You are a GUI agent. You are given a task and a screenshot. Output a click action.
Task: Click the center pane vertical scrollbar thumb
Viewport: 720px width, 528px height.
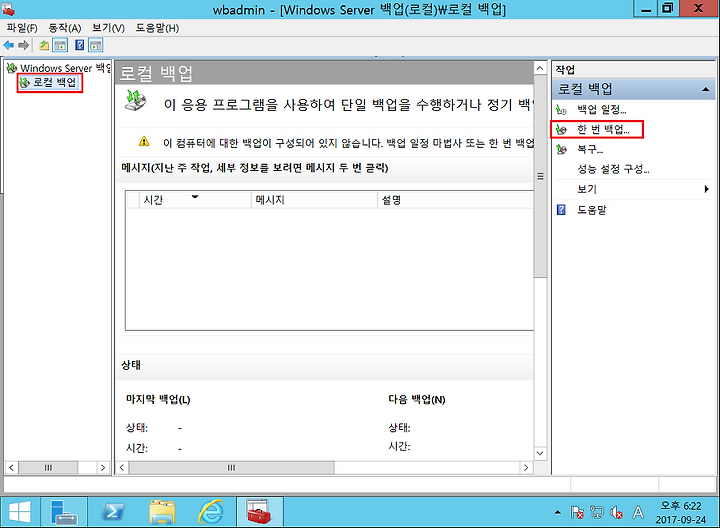[540, 176]
